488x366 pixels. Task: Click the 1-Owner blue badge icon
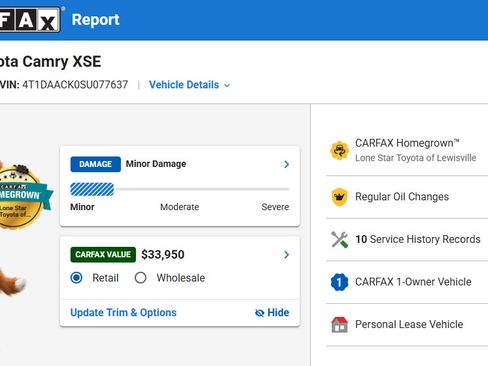click(x=339, y=282)
